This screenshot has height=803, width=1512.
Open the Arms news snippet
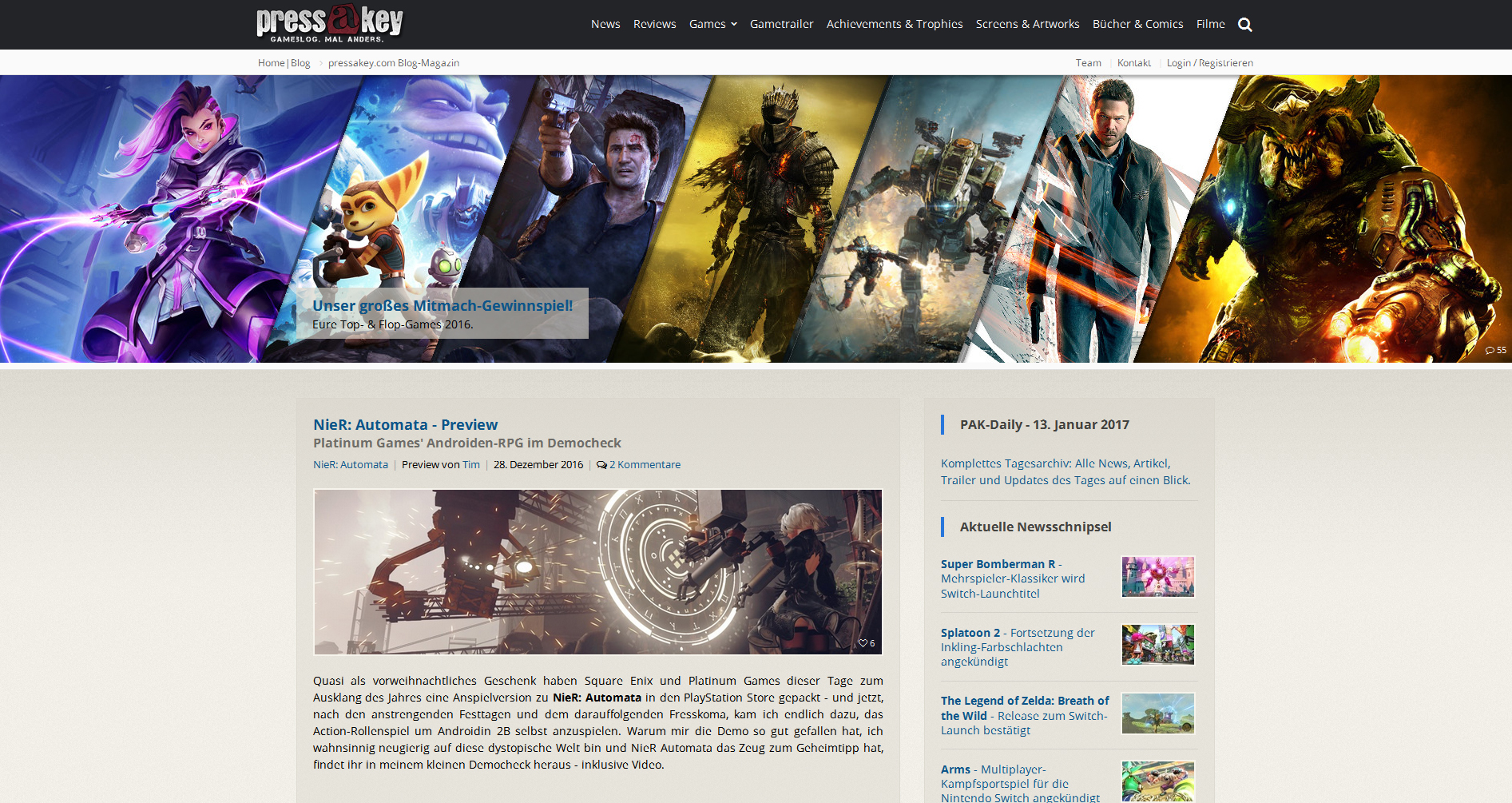(1020, 783)
